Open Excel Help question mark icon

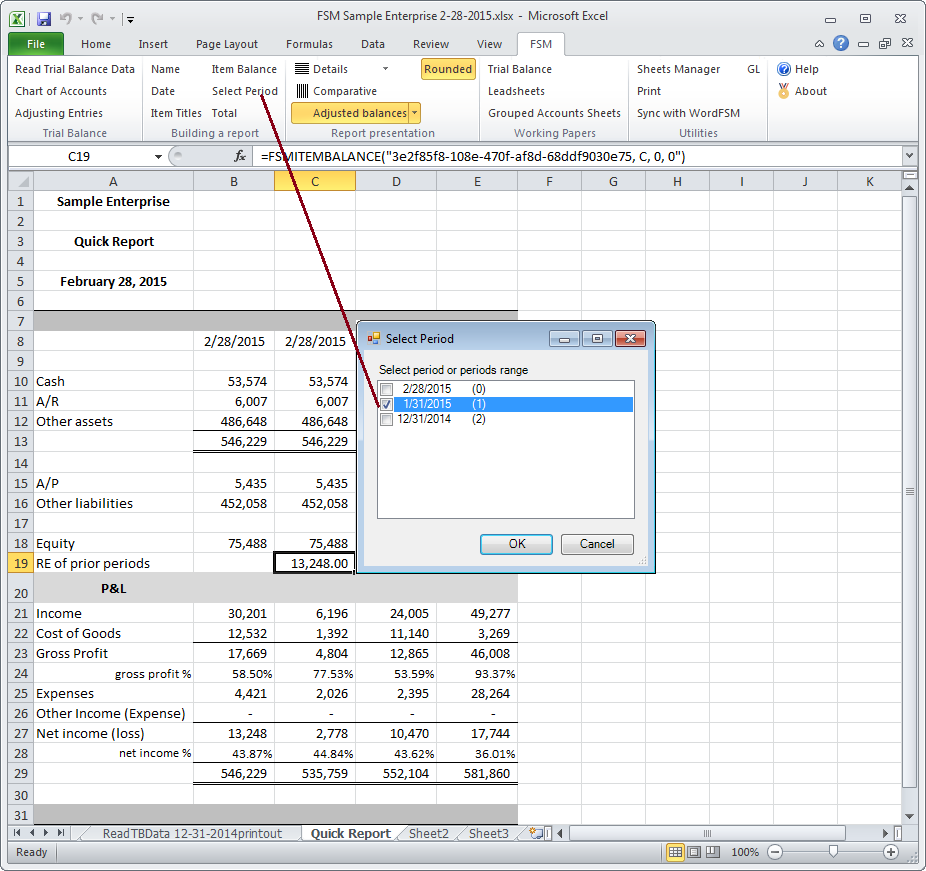pos(841,44)
